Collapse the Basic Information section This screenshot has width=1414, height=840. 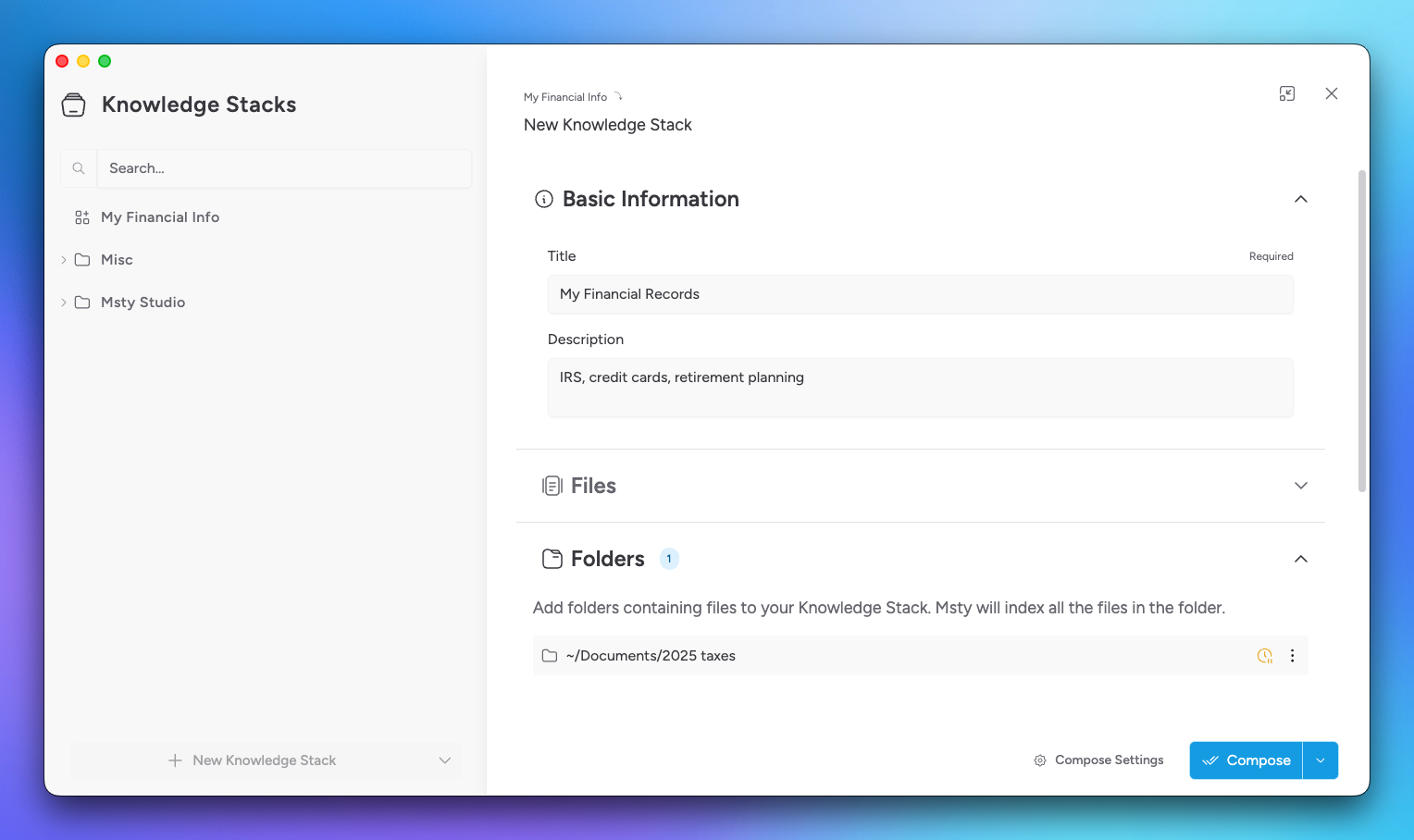1300,199
